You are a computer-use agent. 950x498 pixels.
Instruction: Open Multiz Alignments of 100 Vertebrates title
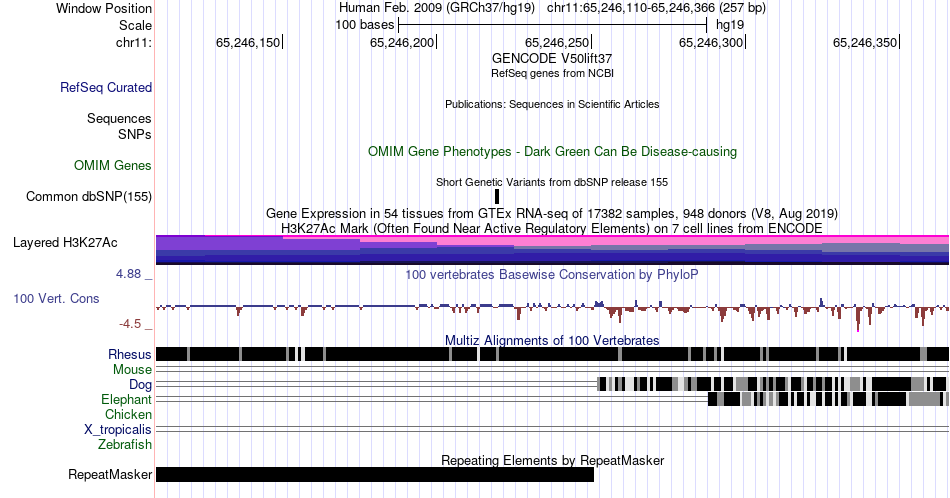pyautogui.click(x=552, y=340)
